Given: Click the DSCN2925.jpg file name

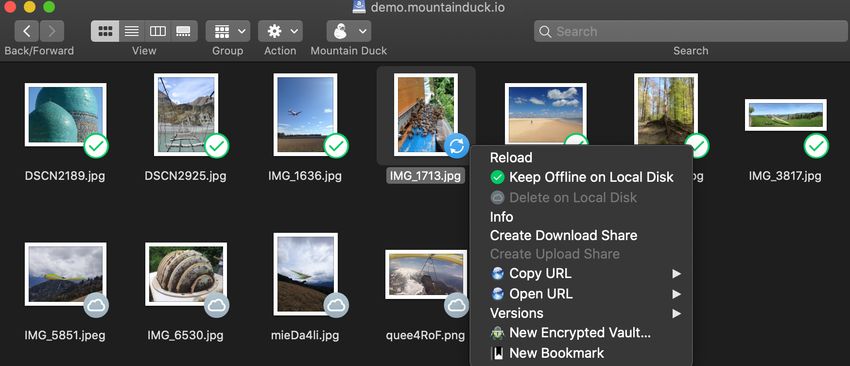Looking at the screenshot, I should (x=185, y=176).
